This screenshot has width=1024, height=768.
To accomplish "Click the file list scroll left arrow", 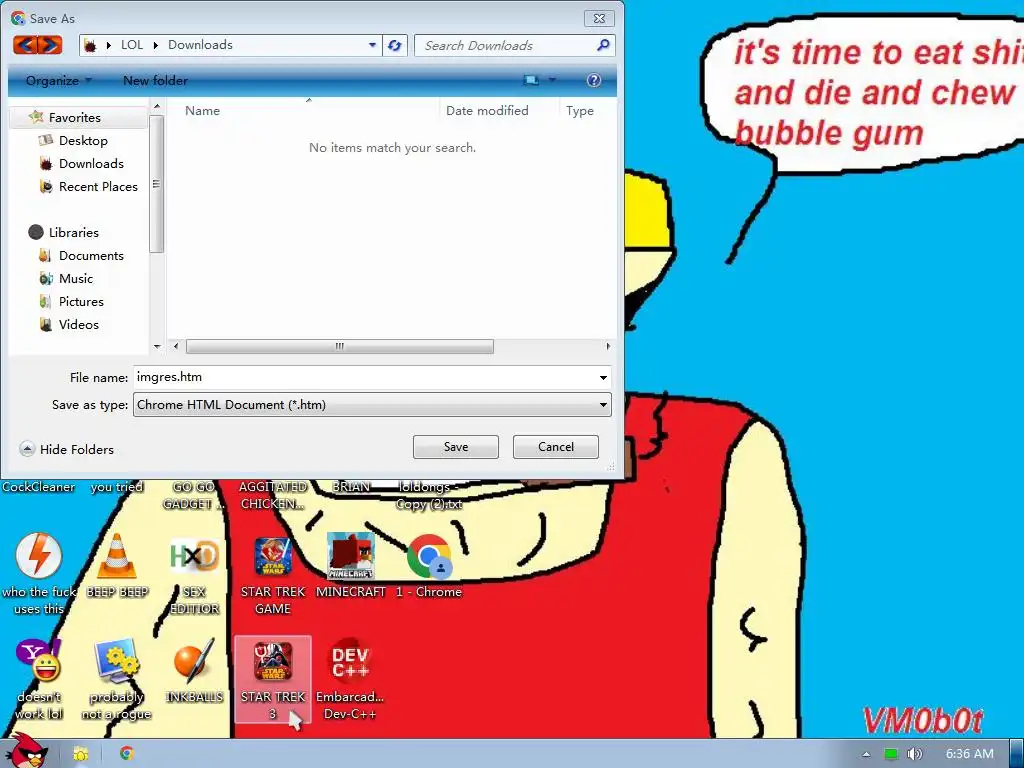I will coord(176,346).
